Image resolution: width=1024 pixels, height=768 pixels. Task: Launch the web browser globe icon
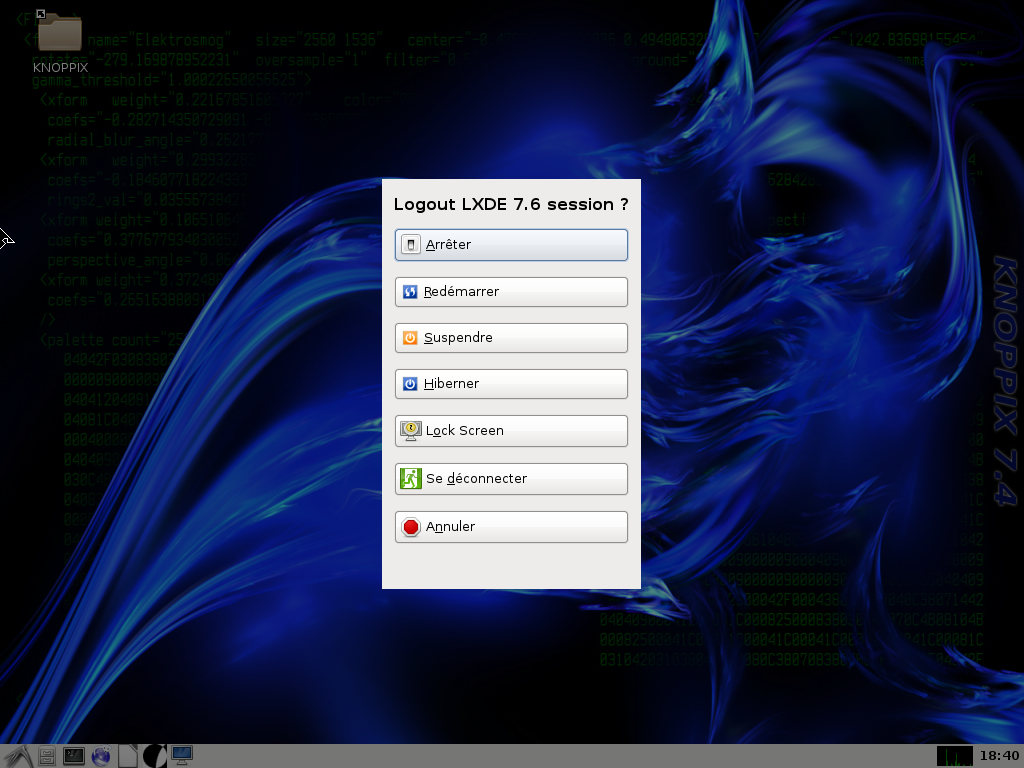(x=101, y=756)
